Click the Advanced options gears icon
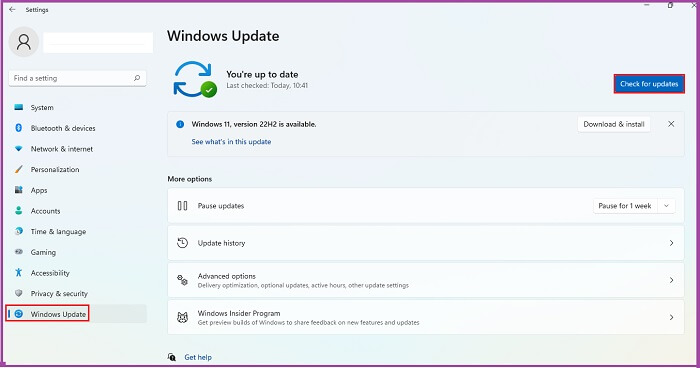 [x=182, y=280]
